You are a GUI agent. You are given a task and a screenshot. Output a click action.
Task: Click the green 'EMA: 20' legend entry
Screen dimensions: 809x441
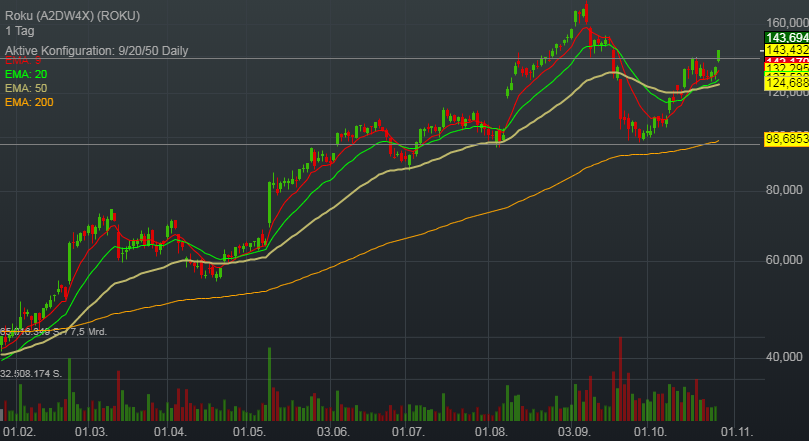(x=26, y=74)
